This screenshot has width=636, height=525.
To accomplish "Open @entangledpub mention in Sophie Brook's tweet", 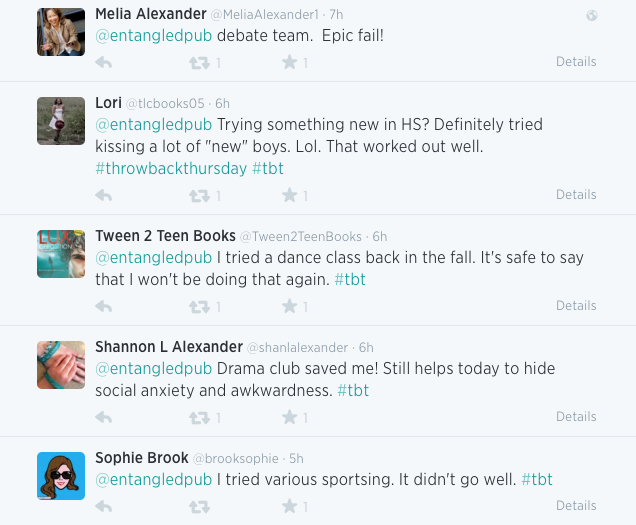I will tap(153, 480).
